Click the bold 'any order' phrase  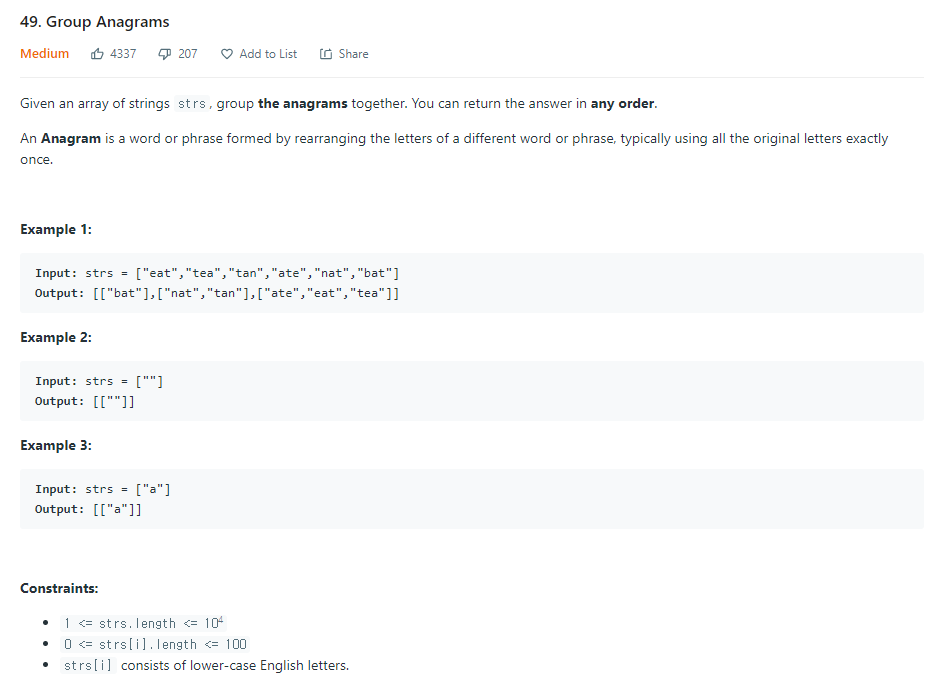[x=623, y=104]
